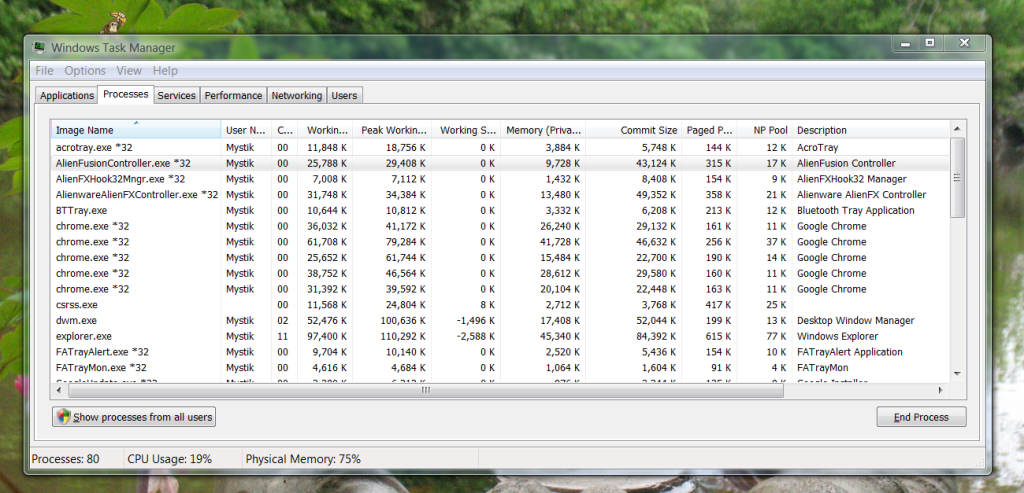Click the shield icon on Show processes button
This screenshot has height=493, width=1024.
63,417
